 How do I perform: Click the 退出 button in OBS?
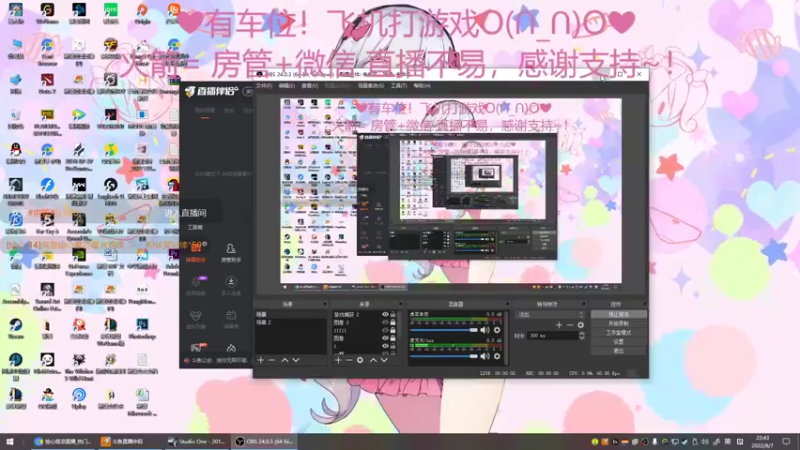coord(619,351)
